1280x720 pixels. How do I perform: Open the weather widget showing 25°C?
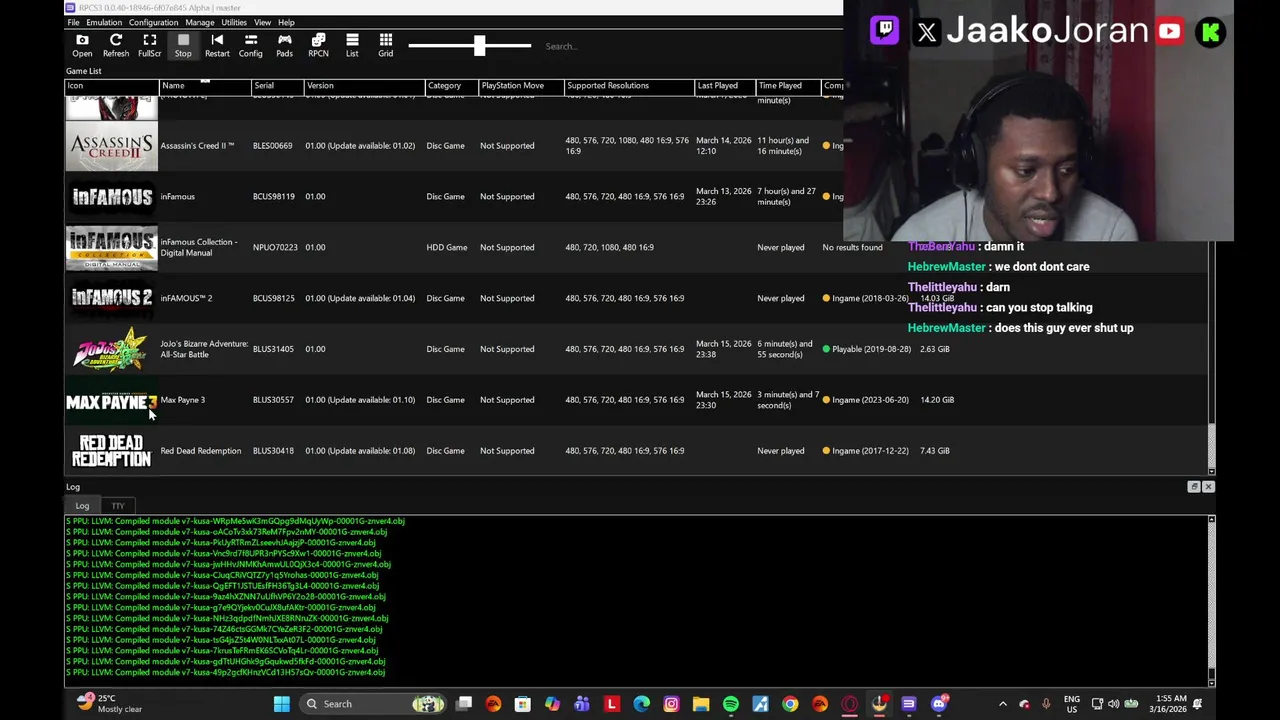tap(112, 703)
